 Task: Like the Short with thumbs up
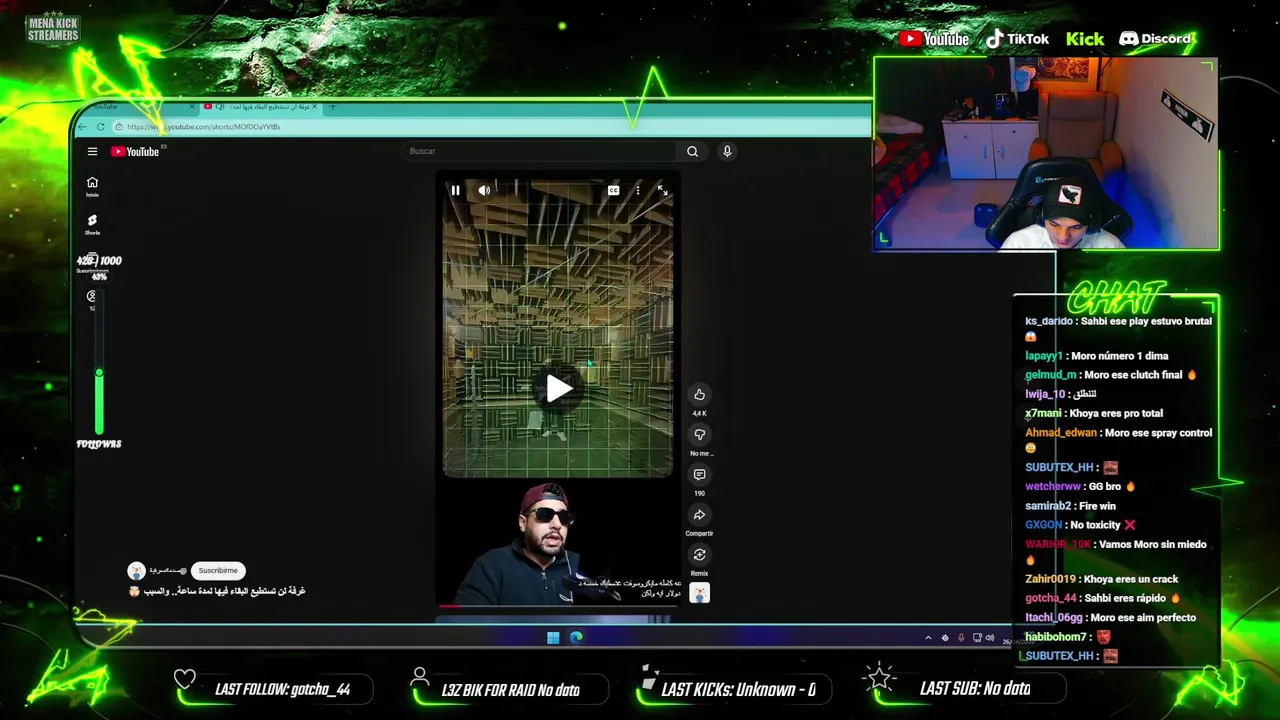pyautogui.click(x=699, y=395)
